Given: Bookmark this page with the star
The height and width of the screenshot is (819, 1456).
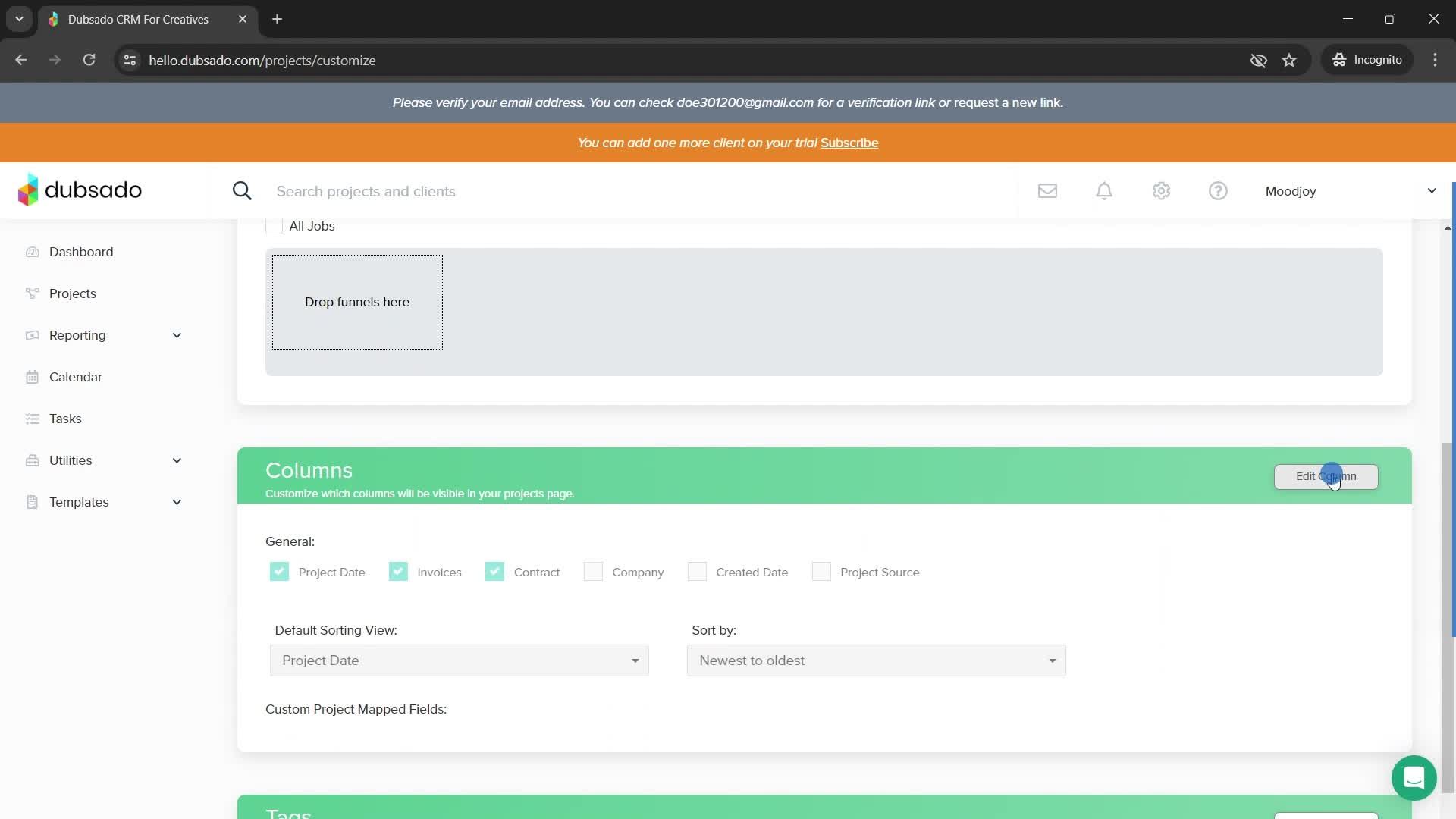Looking at the screenshot, I should 1289,60.
